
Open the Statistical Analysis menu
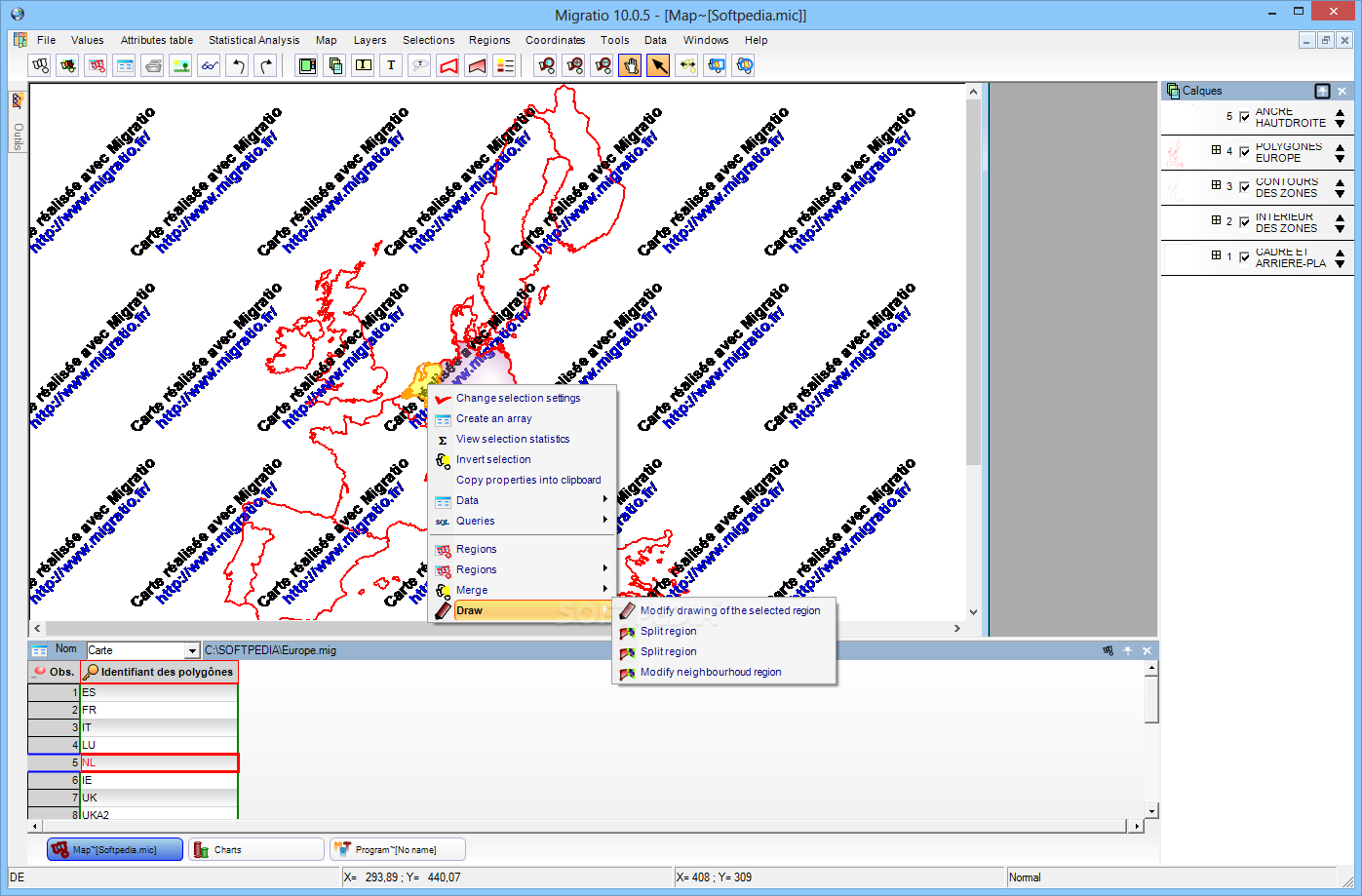[x=253, y=40]
